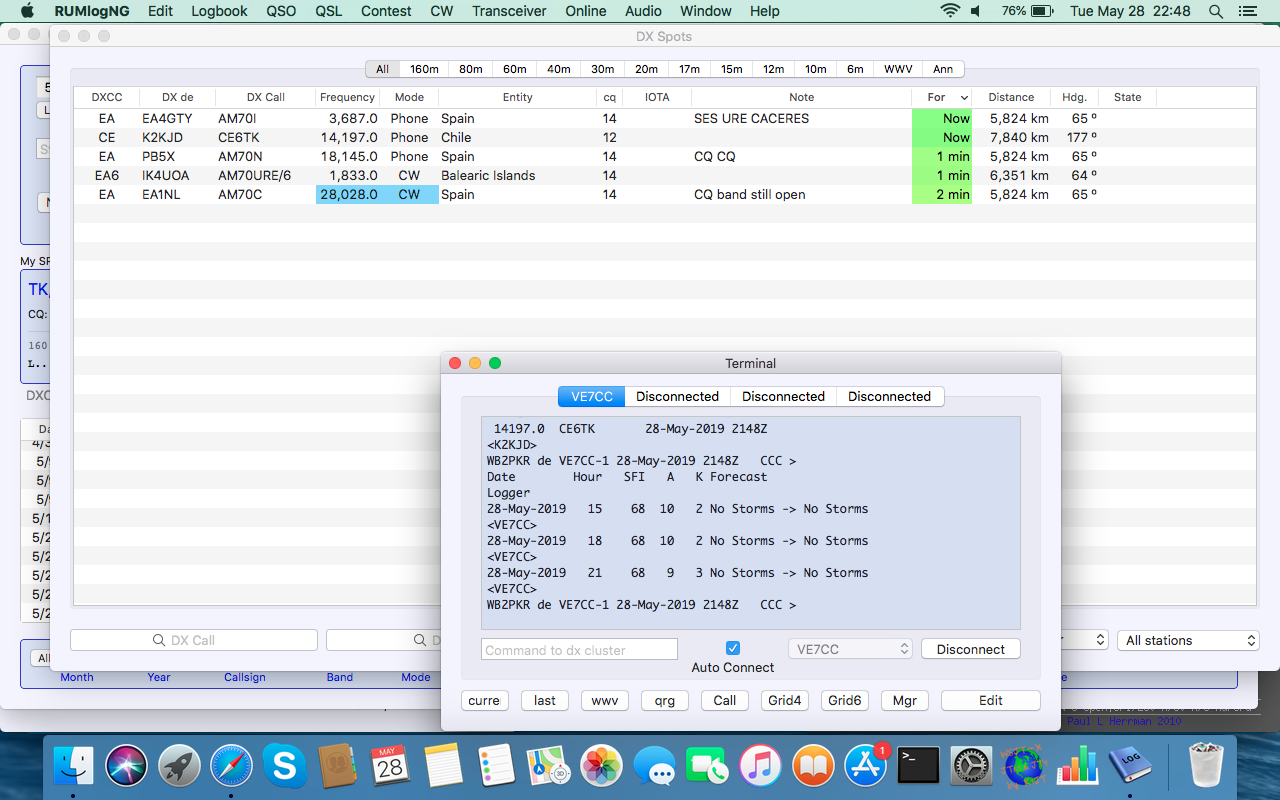Open Skype from the dock
The height and width of the screenshot is (800, 1280).
[285, 767]
